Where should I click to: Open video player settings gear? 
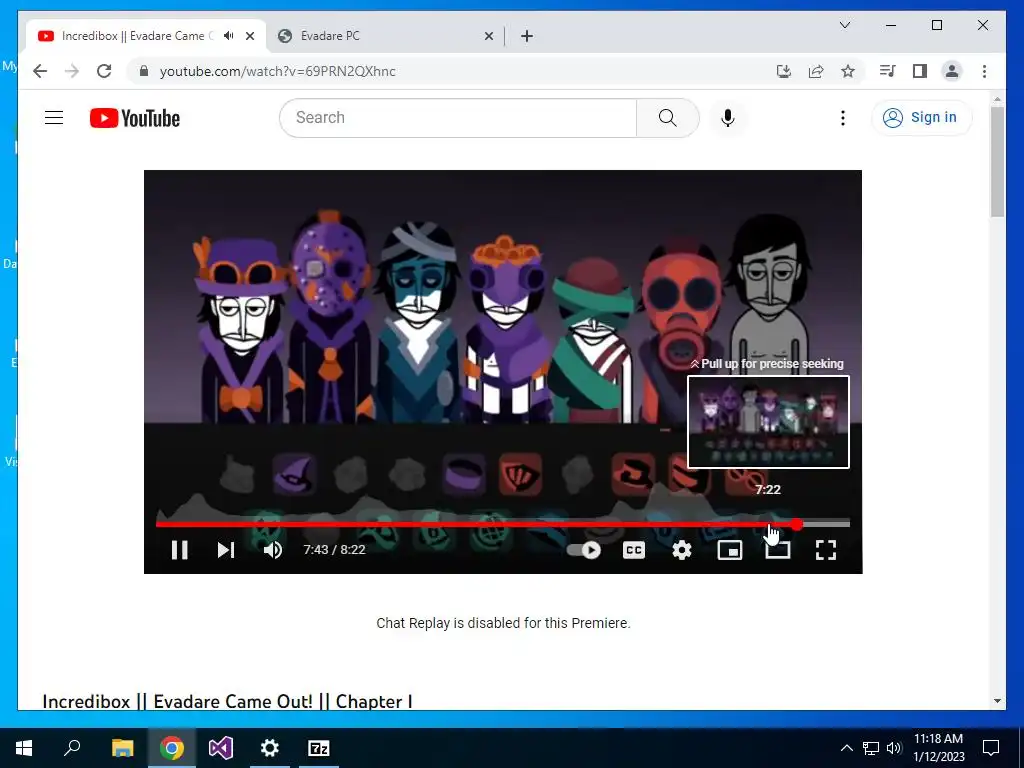click(682, 550)
